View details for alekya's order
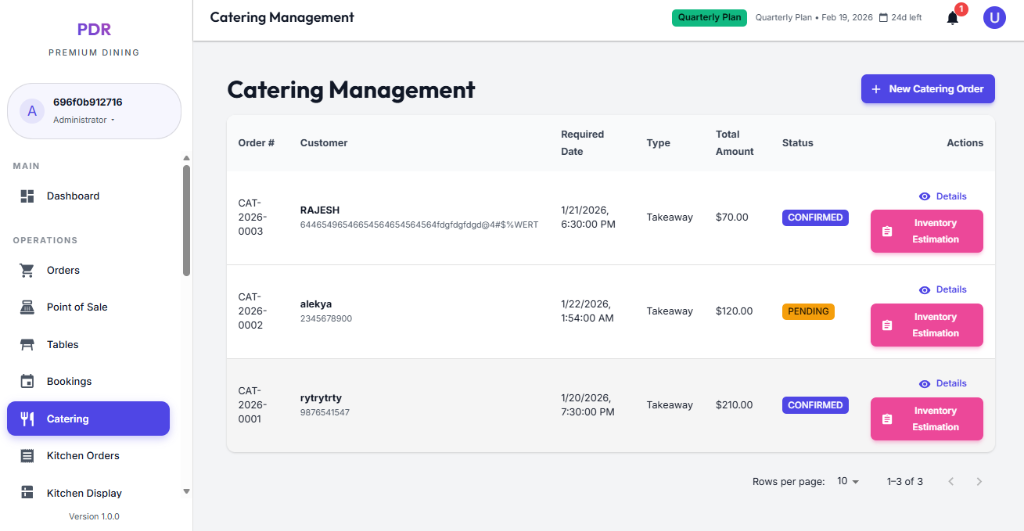This screenshot has width=1024, height=531. (x=942, y=290)
